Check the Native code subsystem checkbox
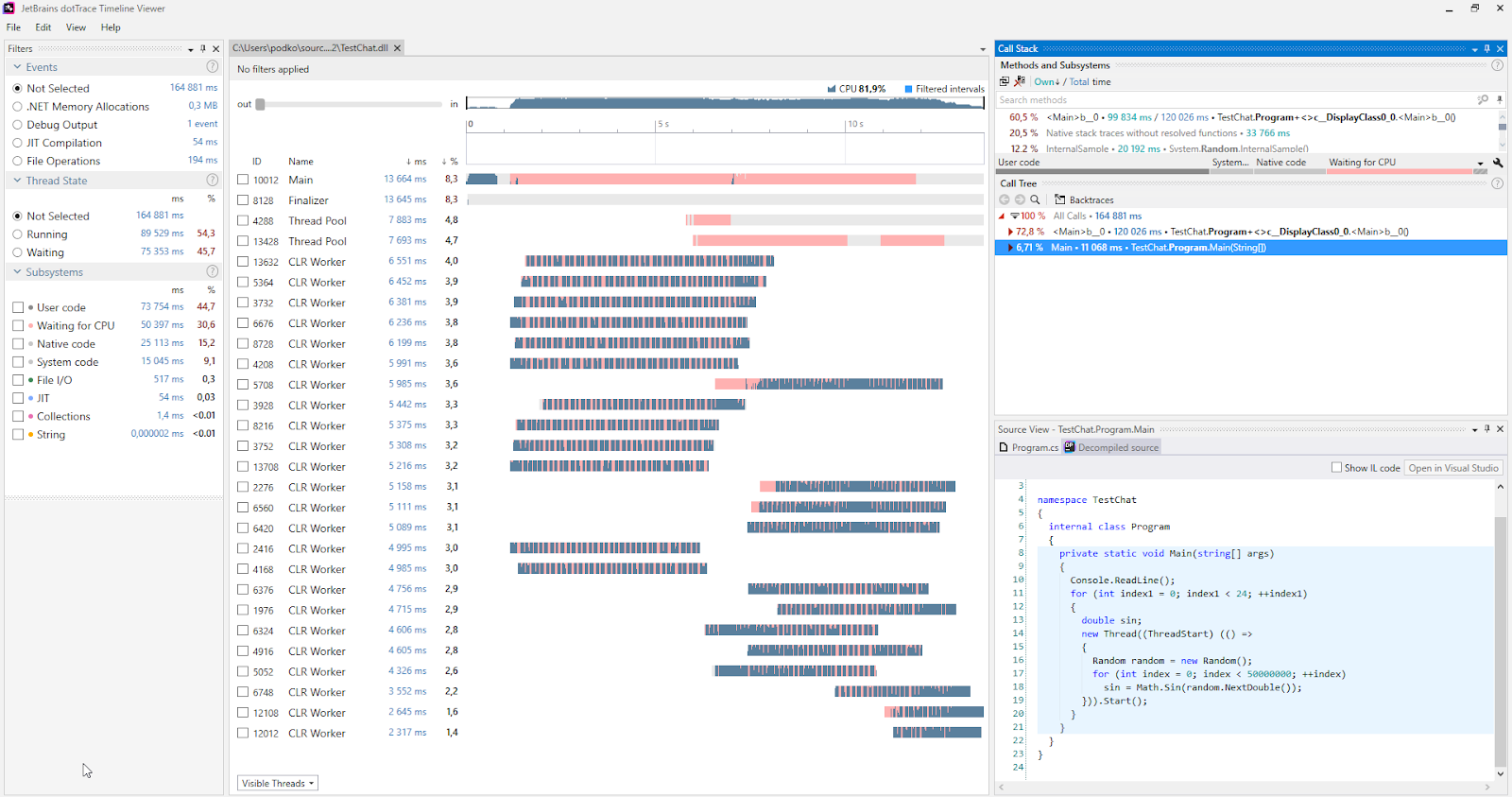Screen dimensions: 1512x797 pyautogui.click(x=18, y=344)
